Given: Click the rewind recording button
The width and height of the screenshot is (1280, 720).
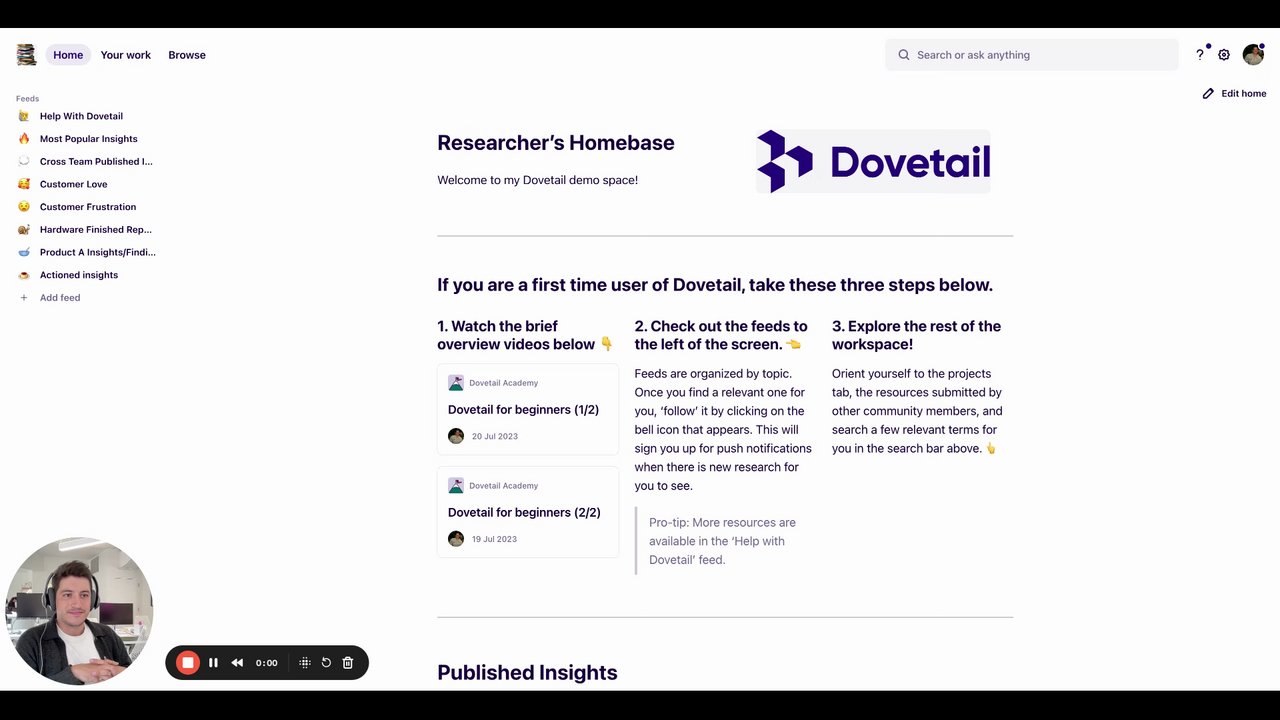Looking at the screenshot, I should [x=237, y=662].
